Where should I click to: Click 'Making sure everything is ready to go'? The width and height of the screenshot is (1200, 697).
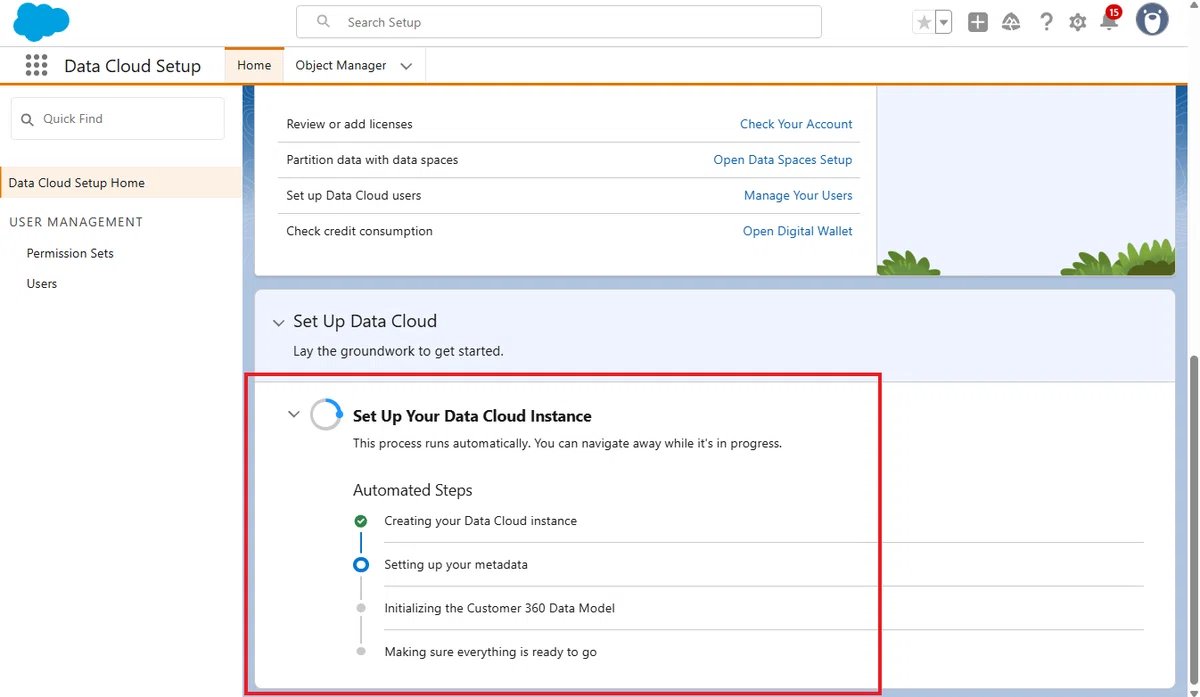coord(490,652)
